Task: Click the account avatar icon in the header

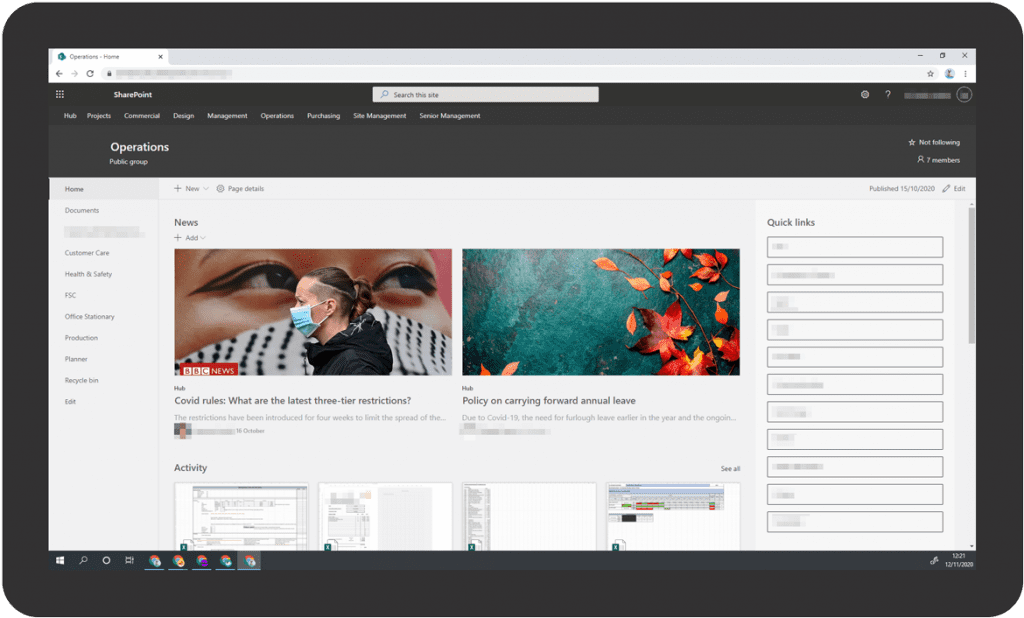Action: point(964,94)
